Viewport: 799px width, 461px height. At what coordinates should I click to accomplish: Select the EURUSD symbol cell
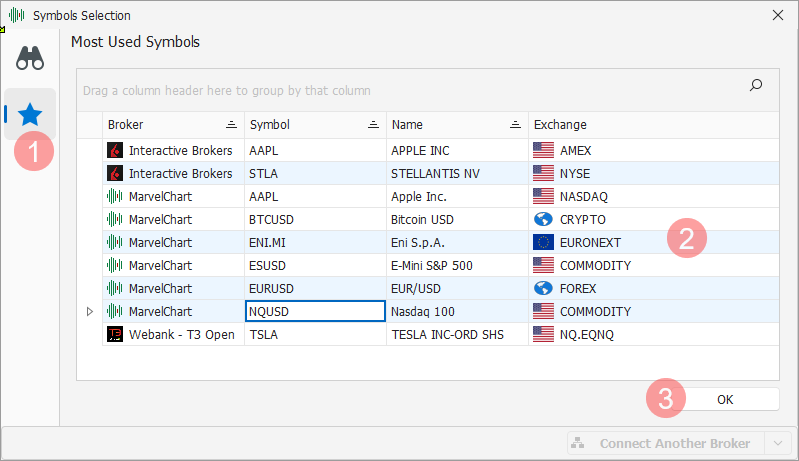tap(315, 288)
